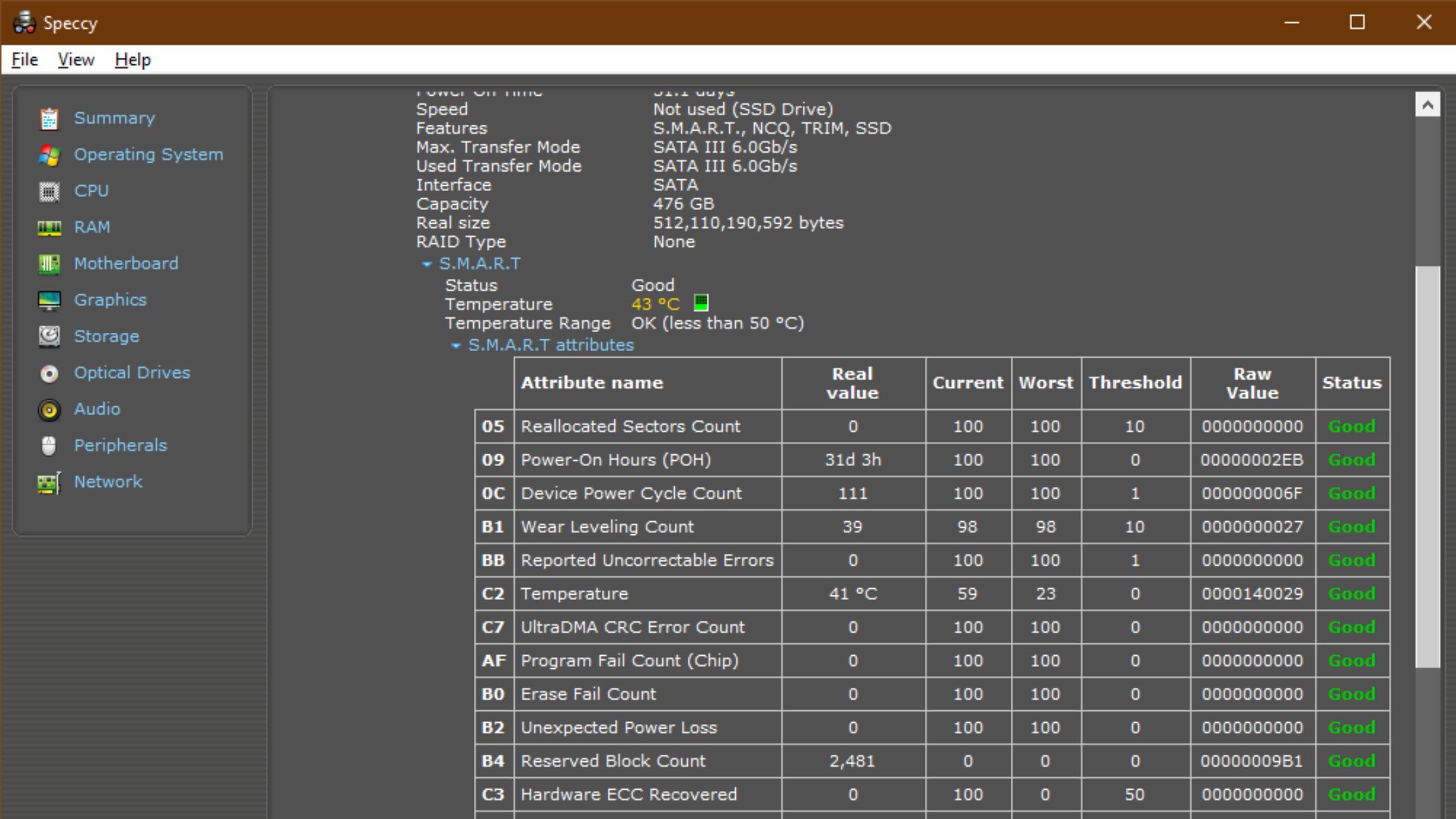The image size is (1456, 819).
Task: Open the File menu
Action: coord(25,60)
